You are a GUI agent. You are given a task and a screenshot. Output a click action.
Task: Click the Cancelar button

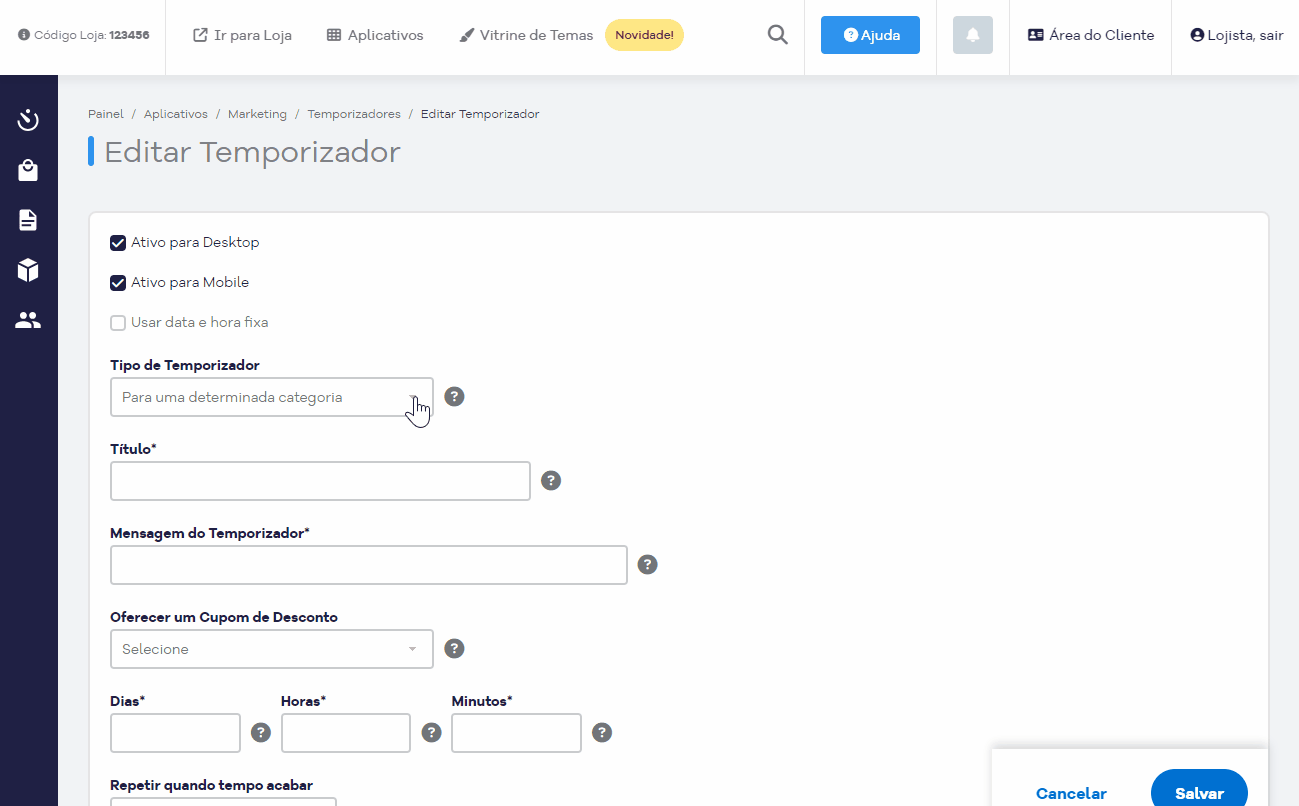tap(1071, 793)
